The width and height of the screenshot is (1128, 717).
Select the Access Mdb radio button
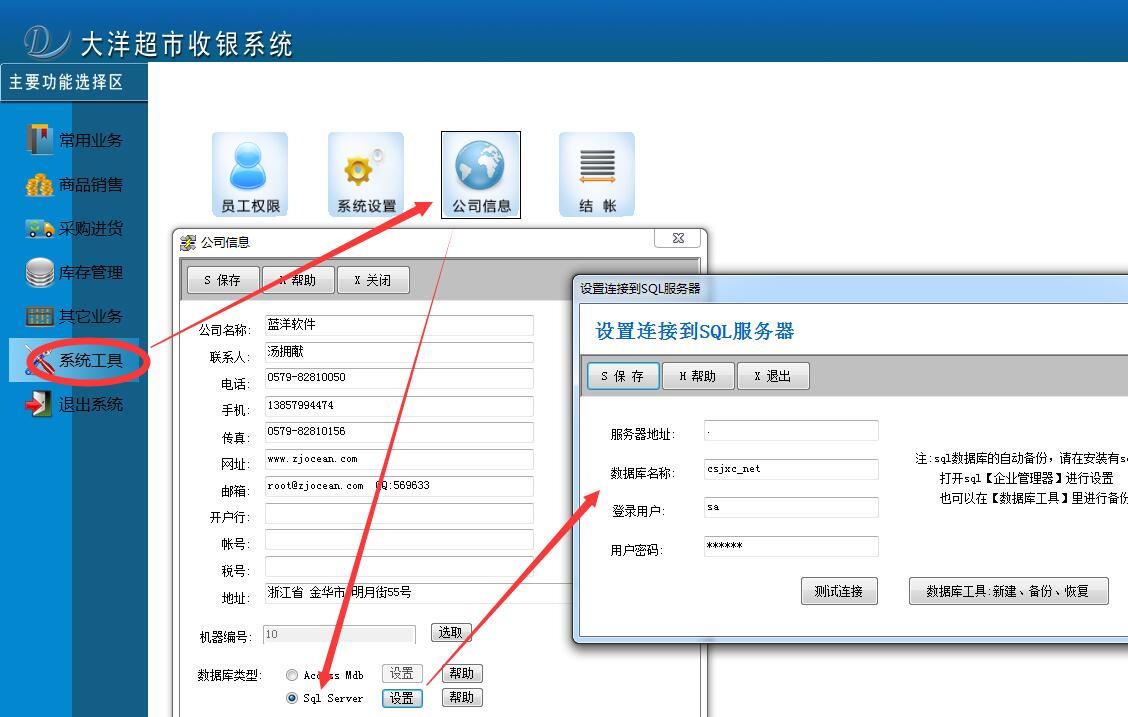(x=292, y=675)
